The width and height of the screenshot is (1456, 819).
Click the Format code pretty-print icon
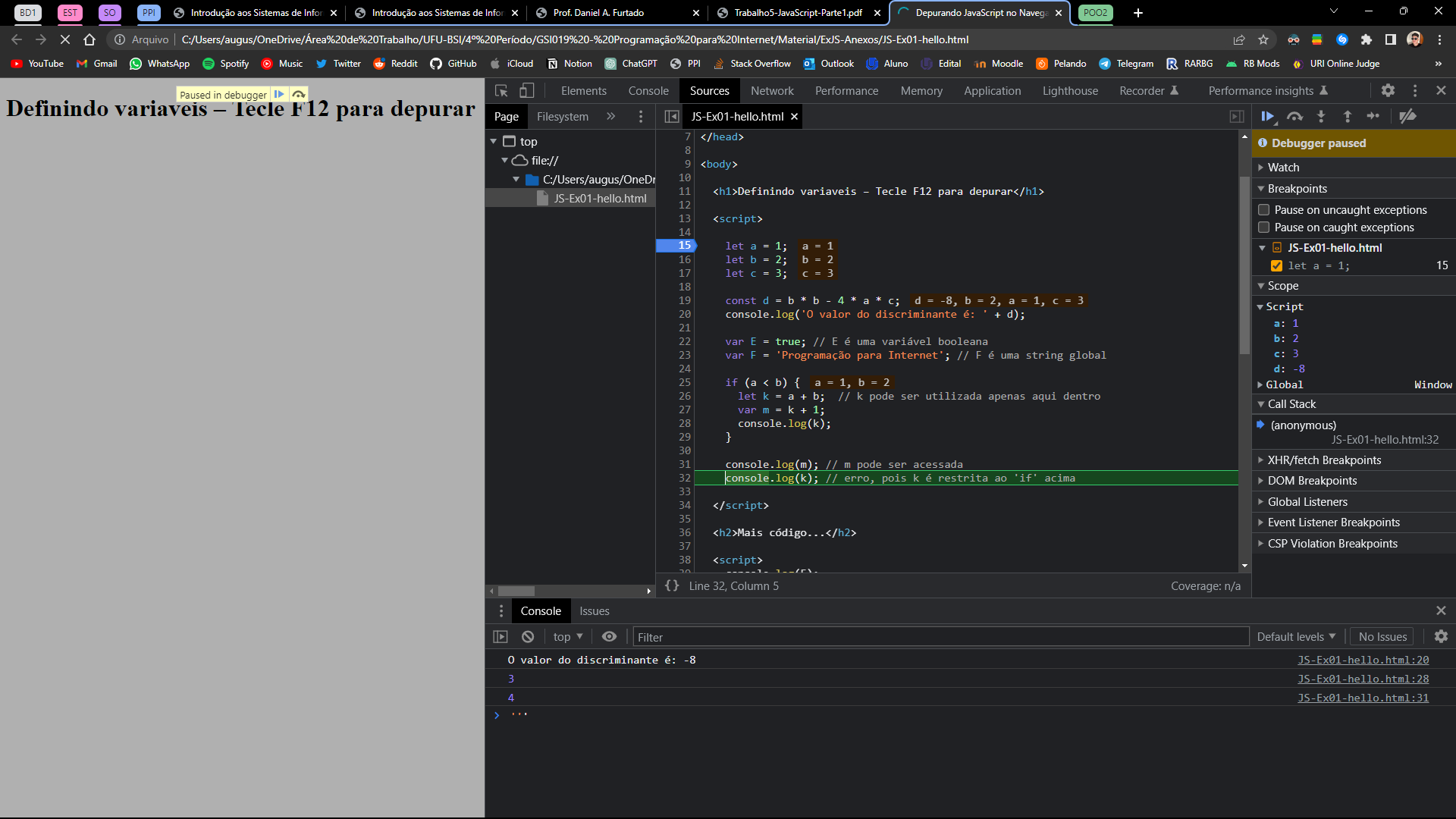672,585
